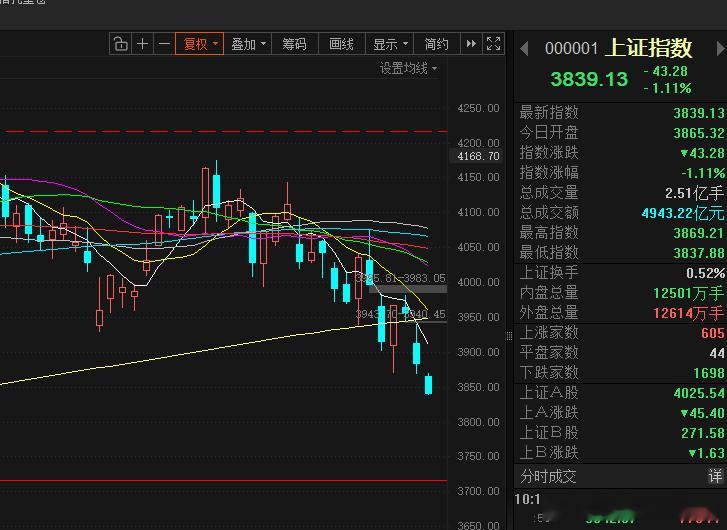This screenshot has height=530, width=727.
Task: Click the panel splitter handle beside chart
Action: coord(509,336)
